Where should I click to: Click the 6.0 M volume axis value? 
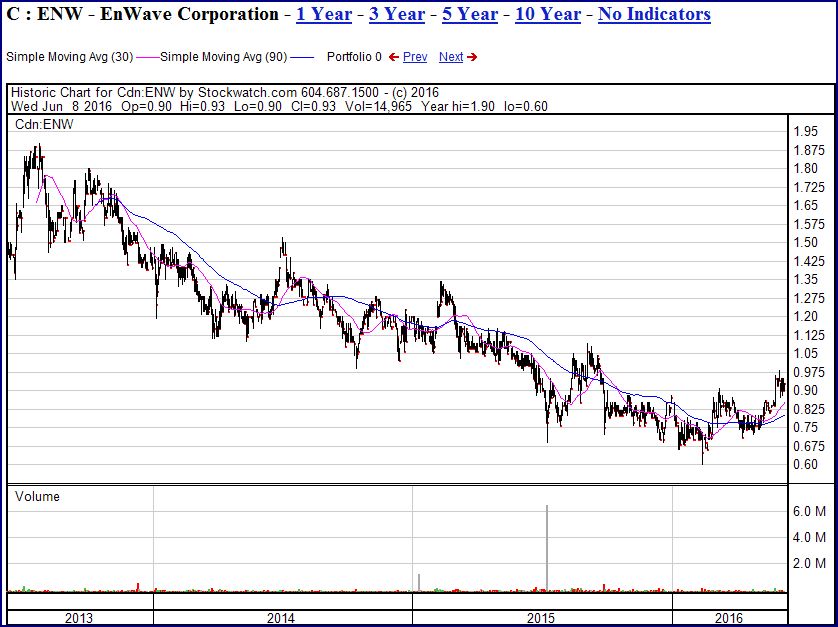coord(810,512)
